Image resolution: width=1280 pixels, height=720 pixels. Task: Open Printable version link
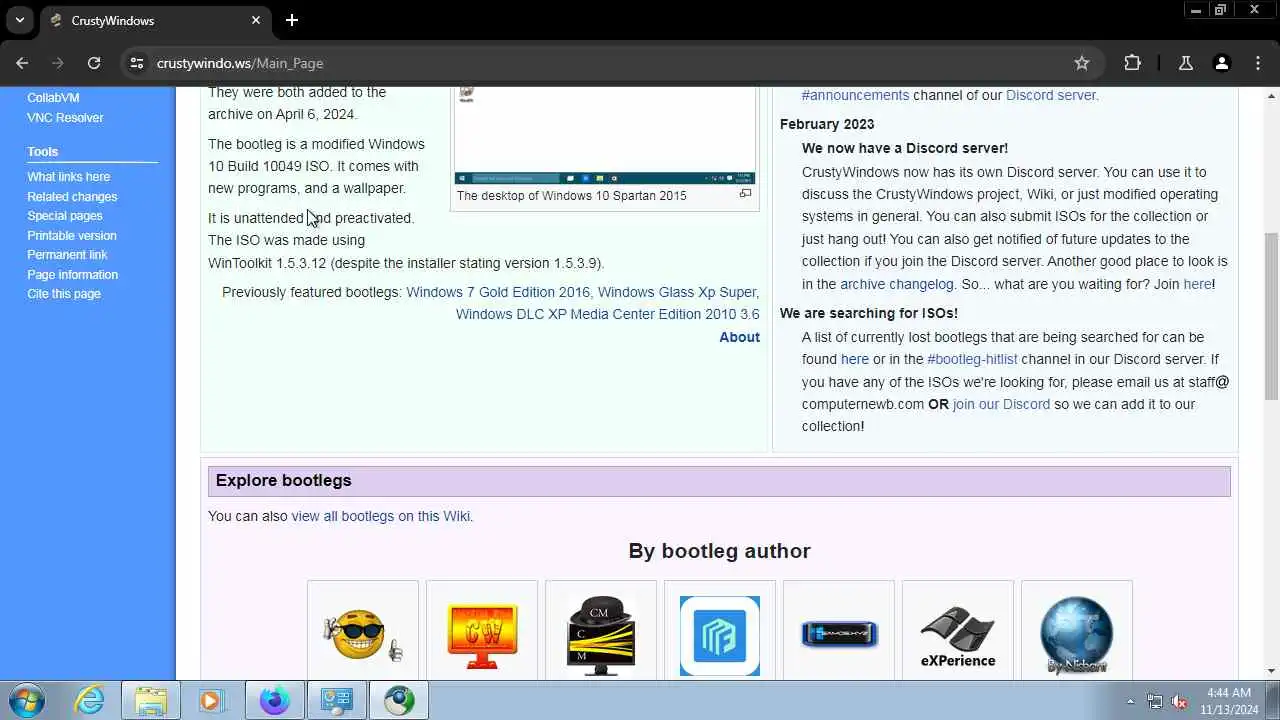pos(72,236)
